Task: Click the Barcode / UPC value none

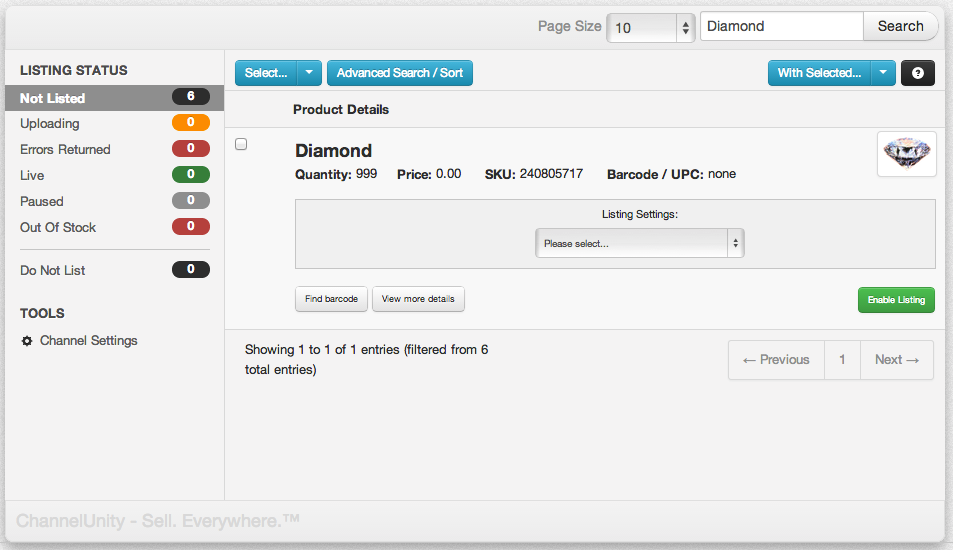Action: coord(722,174)
